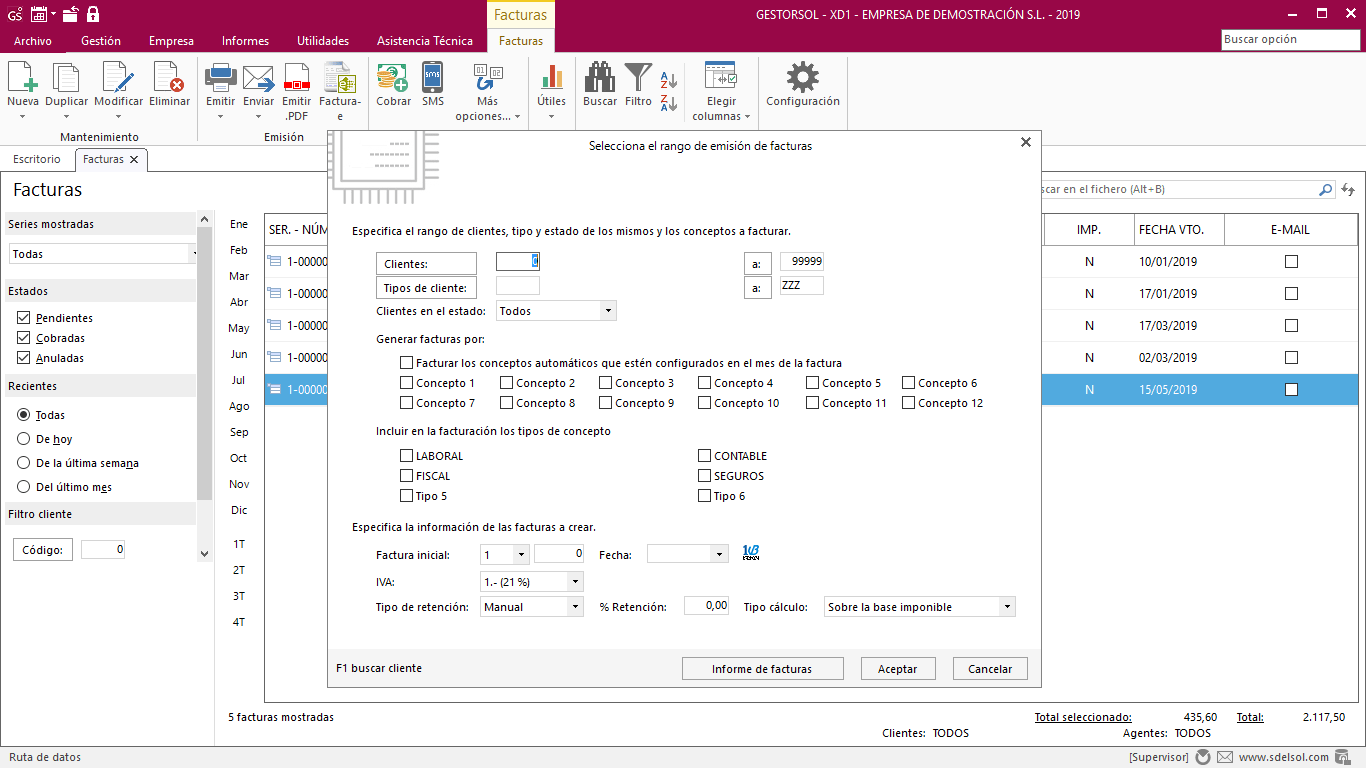Image resolution: width=1366 pixels, height=768 pixels.
Task: Expand the Tipo cálculo dropdown
Action: pos(1006,607)
